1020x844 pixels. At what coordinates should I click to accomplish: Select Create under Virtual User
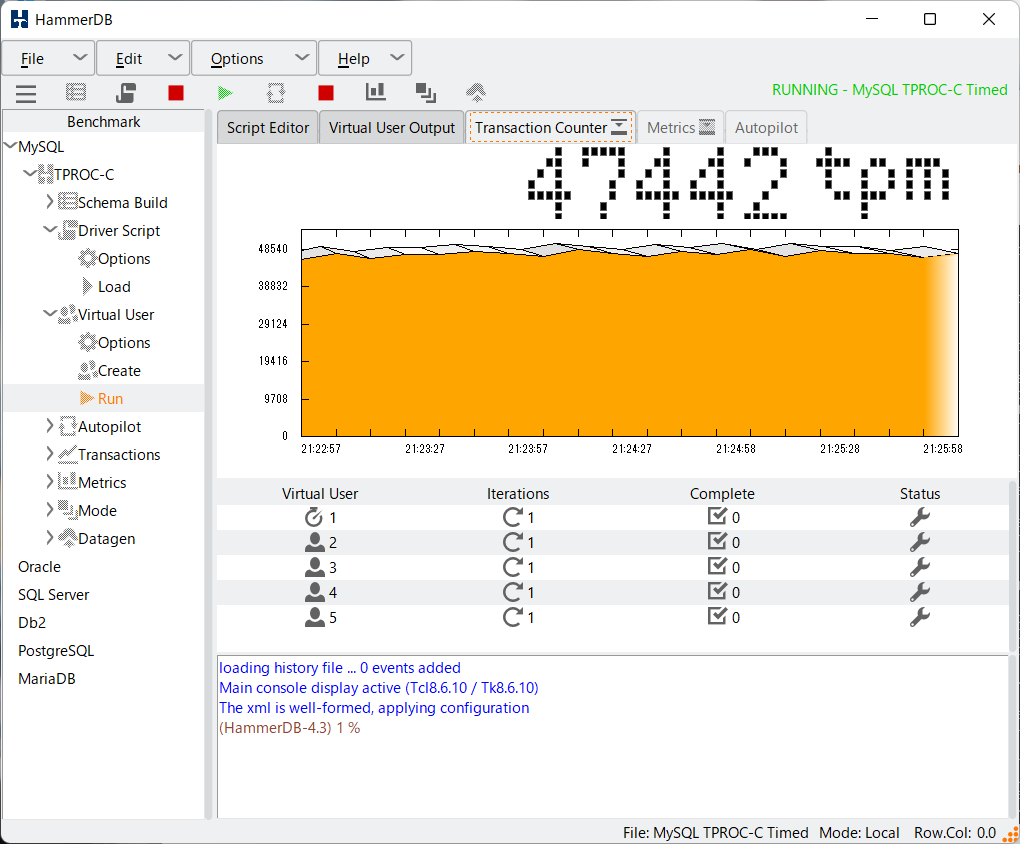119,370
